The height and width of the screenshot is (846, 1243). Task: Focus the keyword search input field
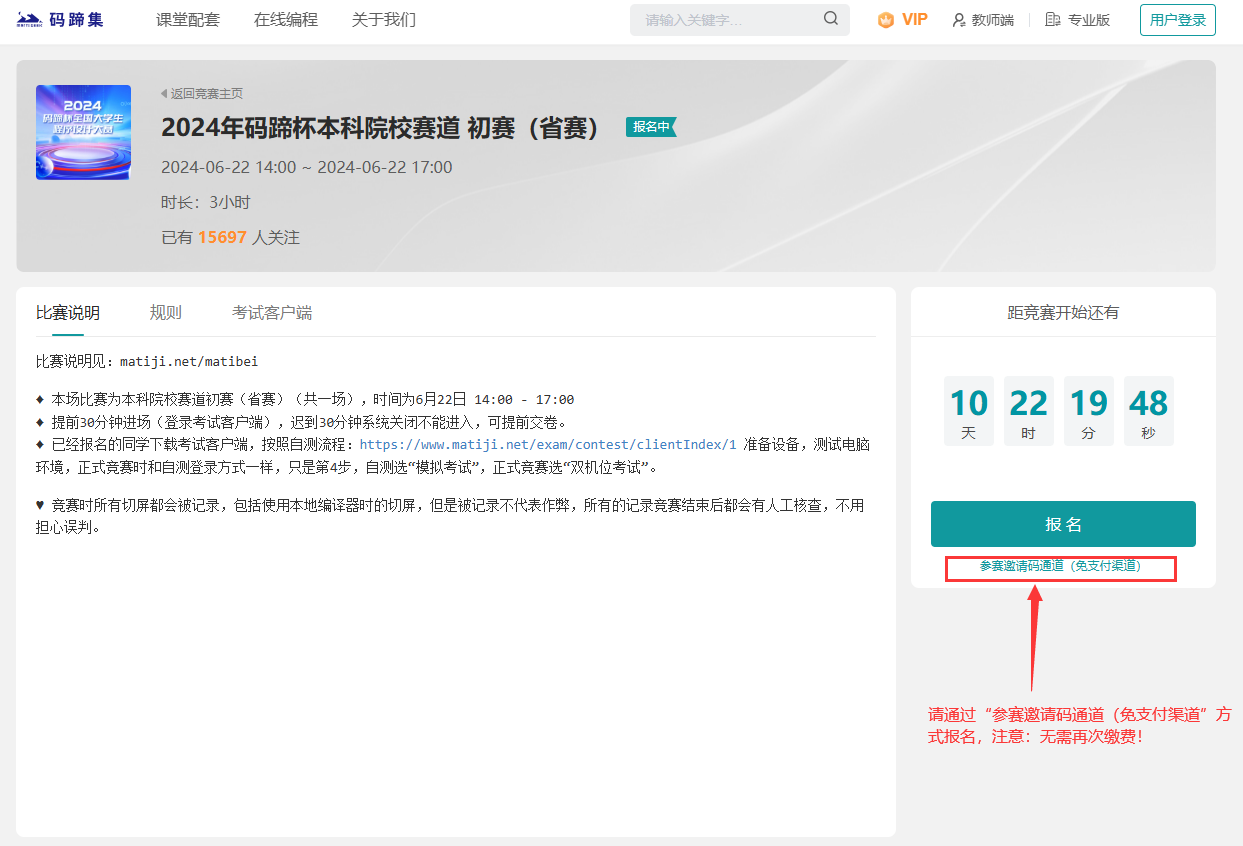(x=730, y=20)
